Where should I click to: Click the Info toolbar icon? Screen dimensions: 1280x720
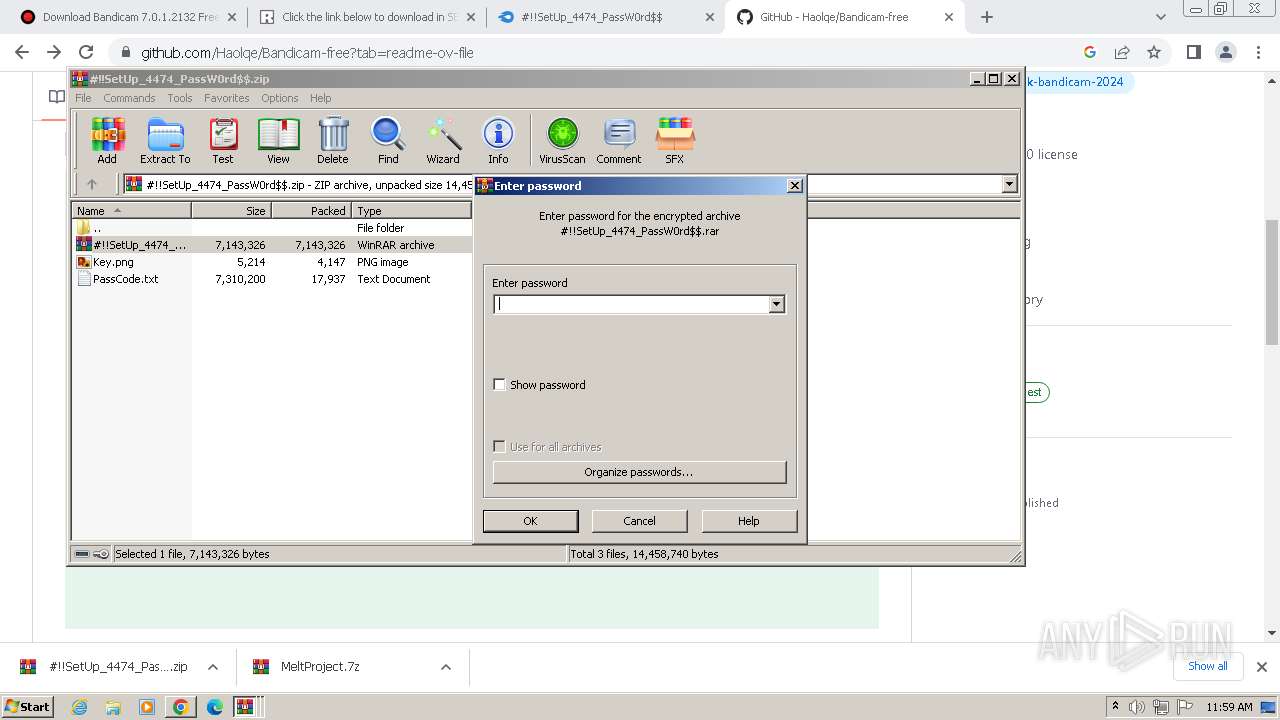click(x=498, y=140)
